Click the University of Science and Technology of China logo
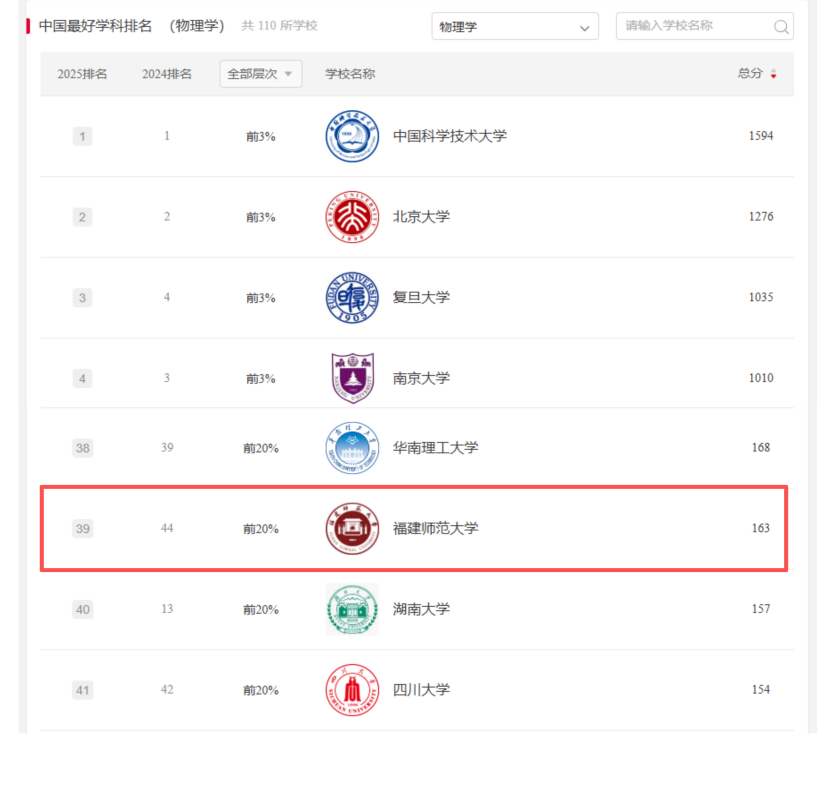This screenshot has height=810, width=831. click(x=352, y=136)
